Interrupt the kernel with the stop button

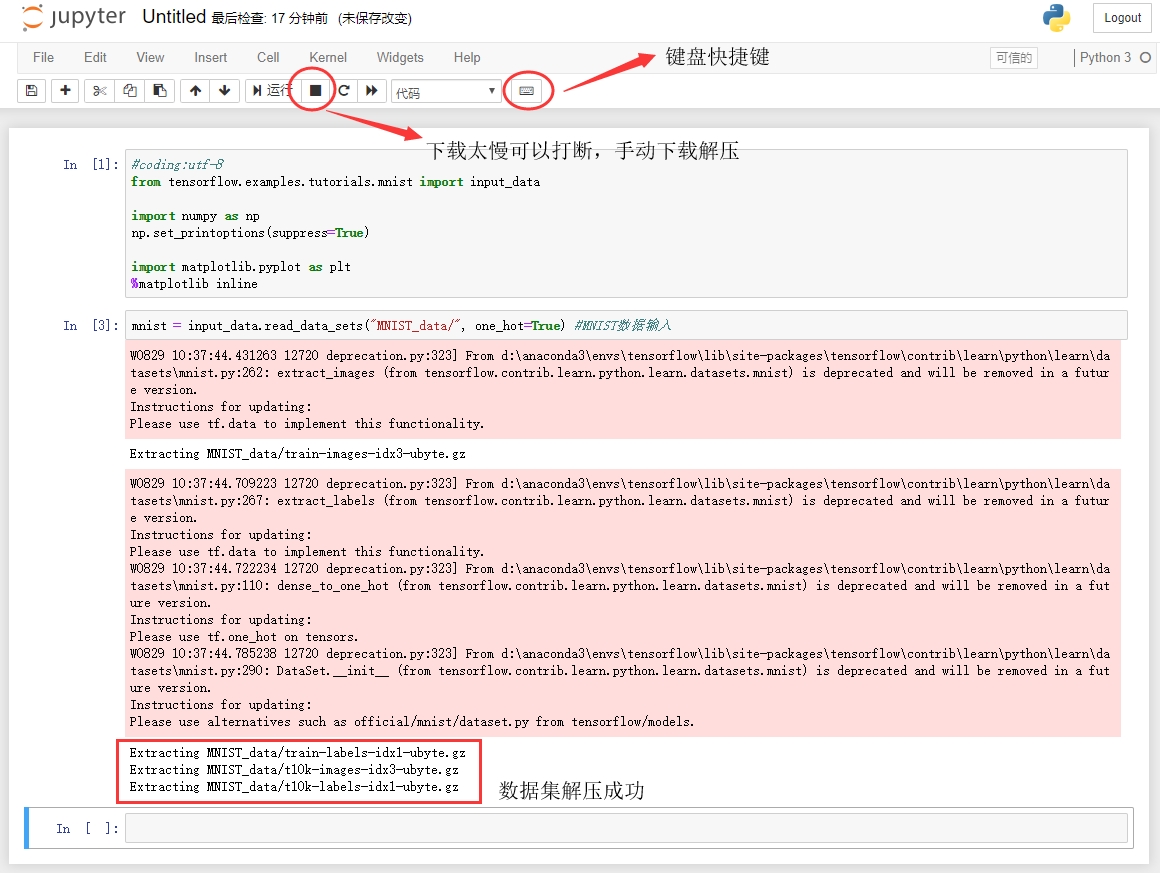[315, 91]
